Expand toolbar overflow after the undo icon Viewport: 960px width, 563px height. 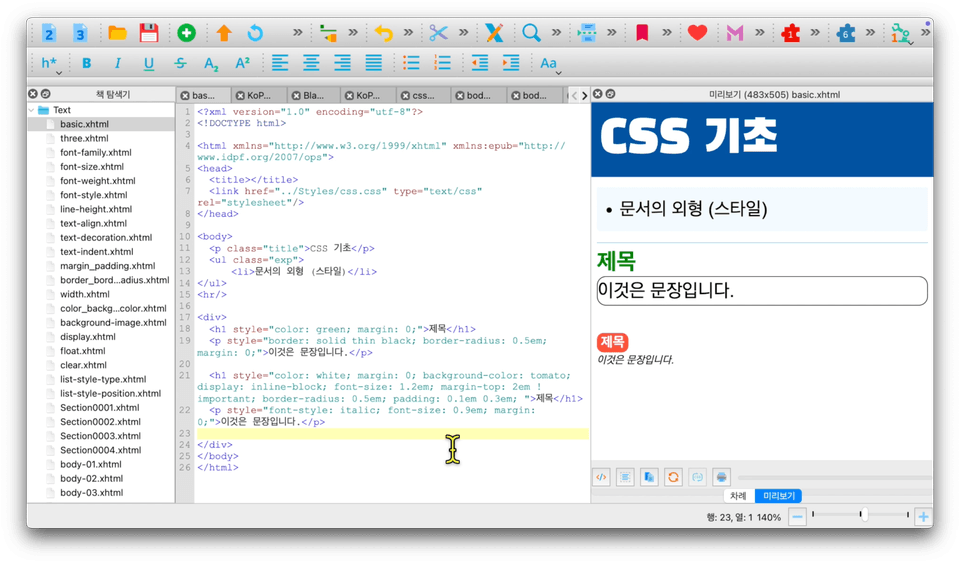coord(408,32)
